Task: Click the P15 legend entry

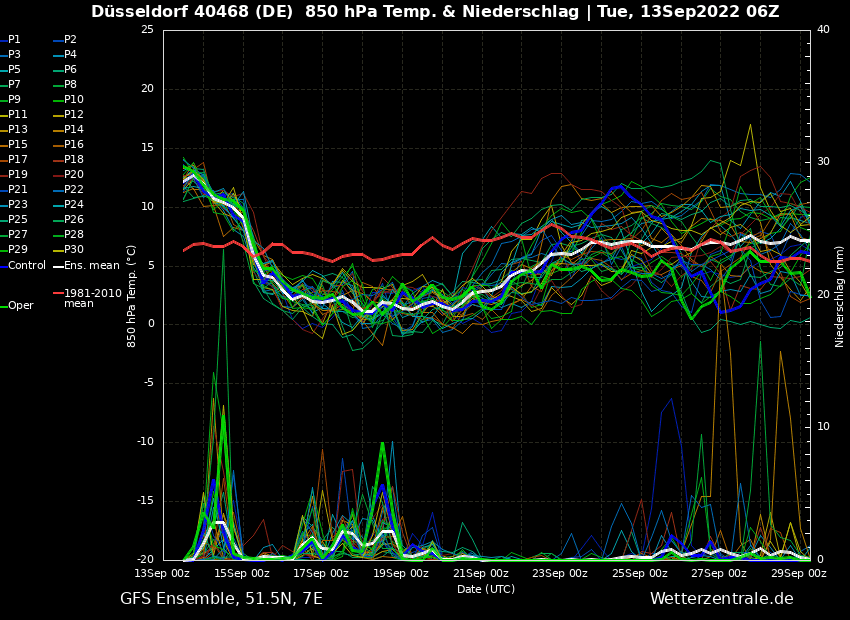Action: click(x=18, y=145)
